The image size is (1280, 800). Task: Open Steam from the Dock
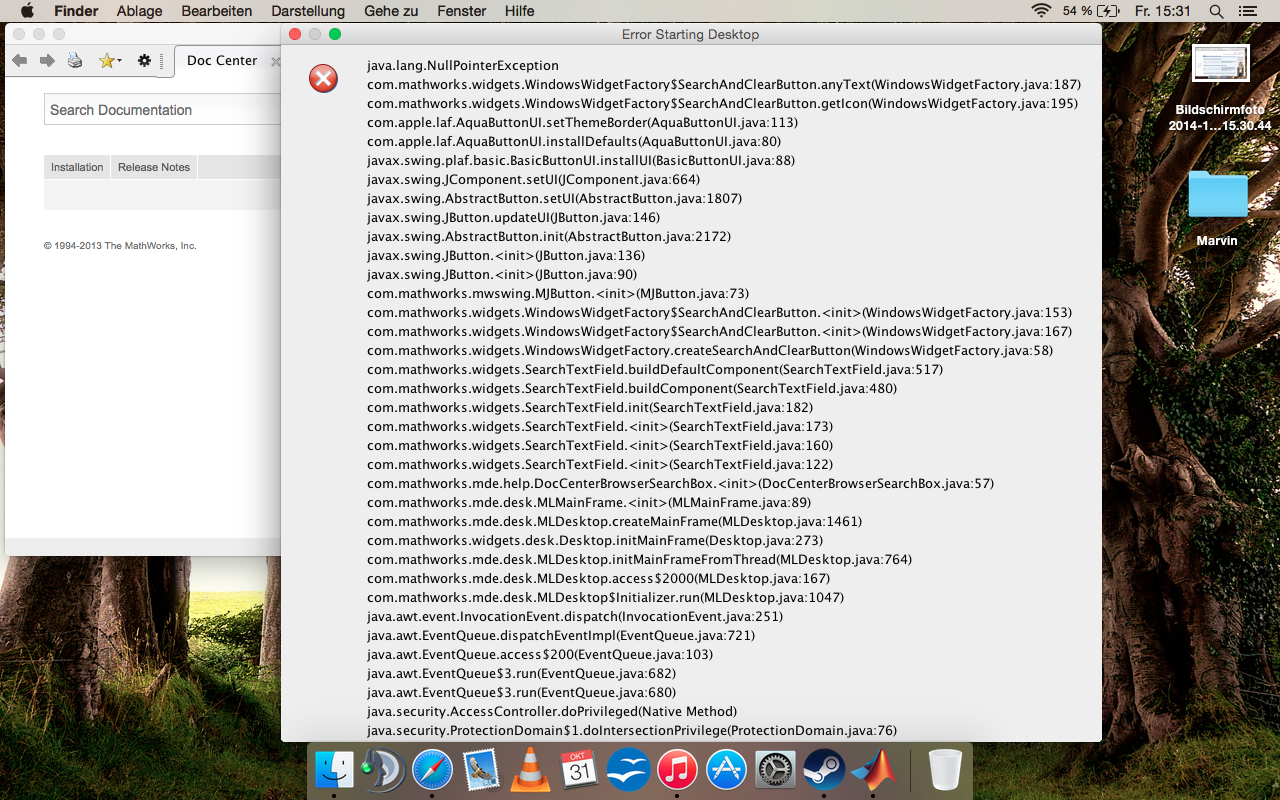824,770
